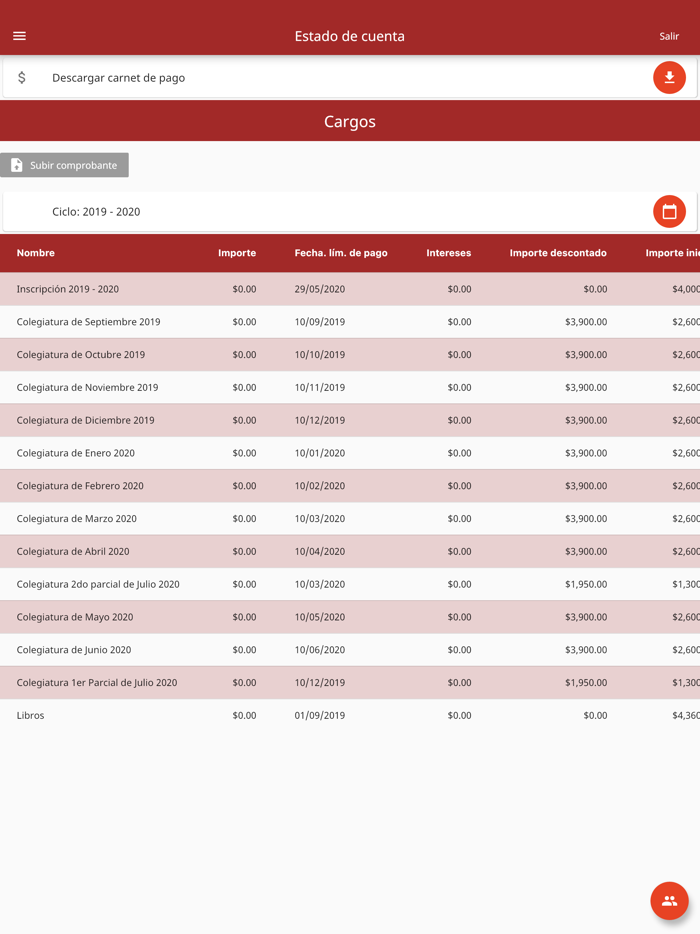Image resolution: width=700 pixels, height=934 pixels.
Task: Open the hamburger navigation menu
Action: pos(19,36)
